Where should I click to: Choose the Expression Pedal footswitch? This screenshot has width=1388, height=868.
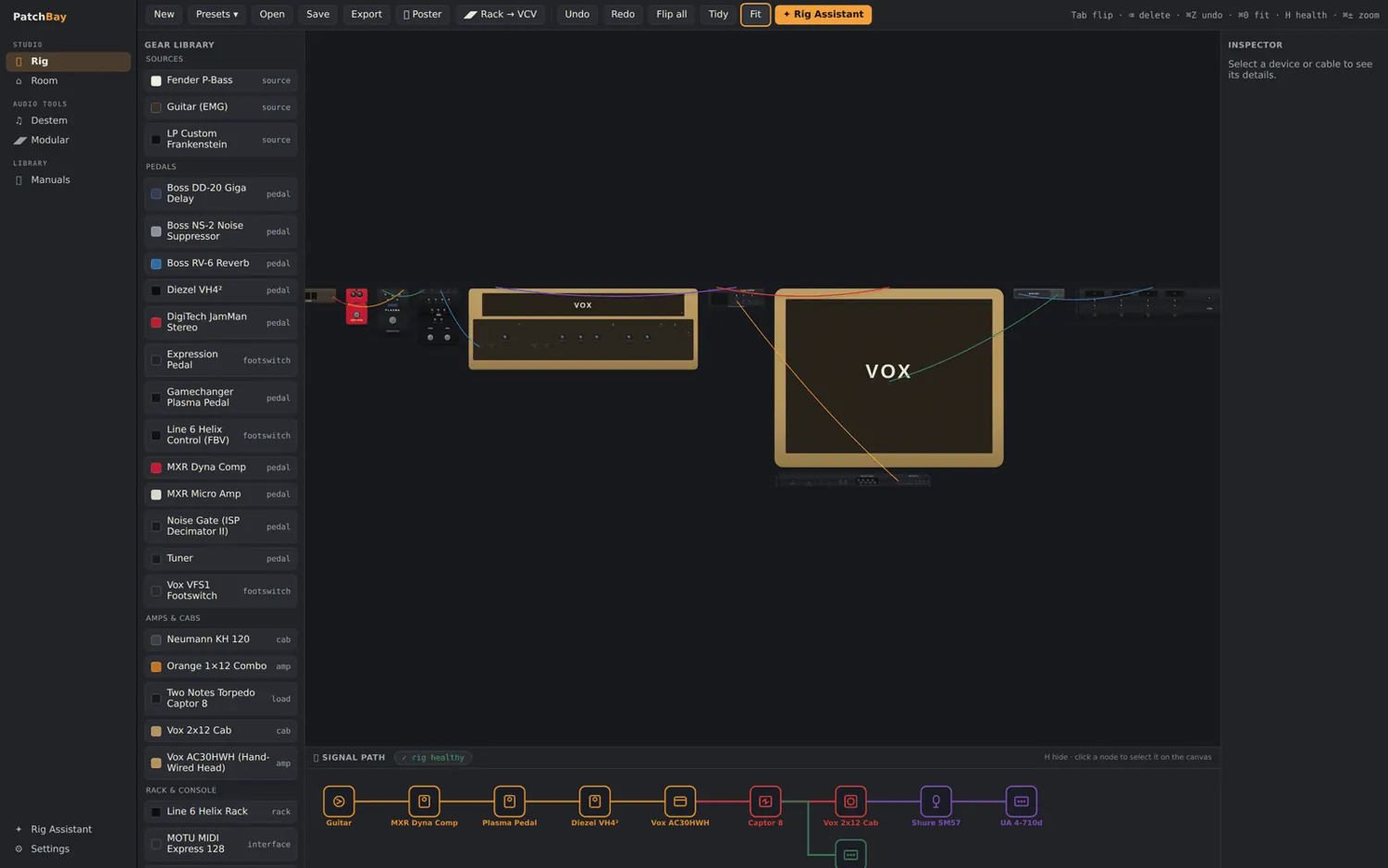(x=221, y=360)
